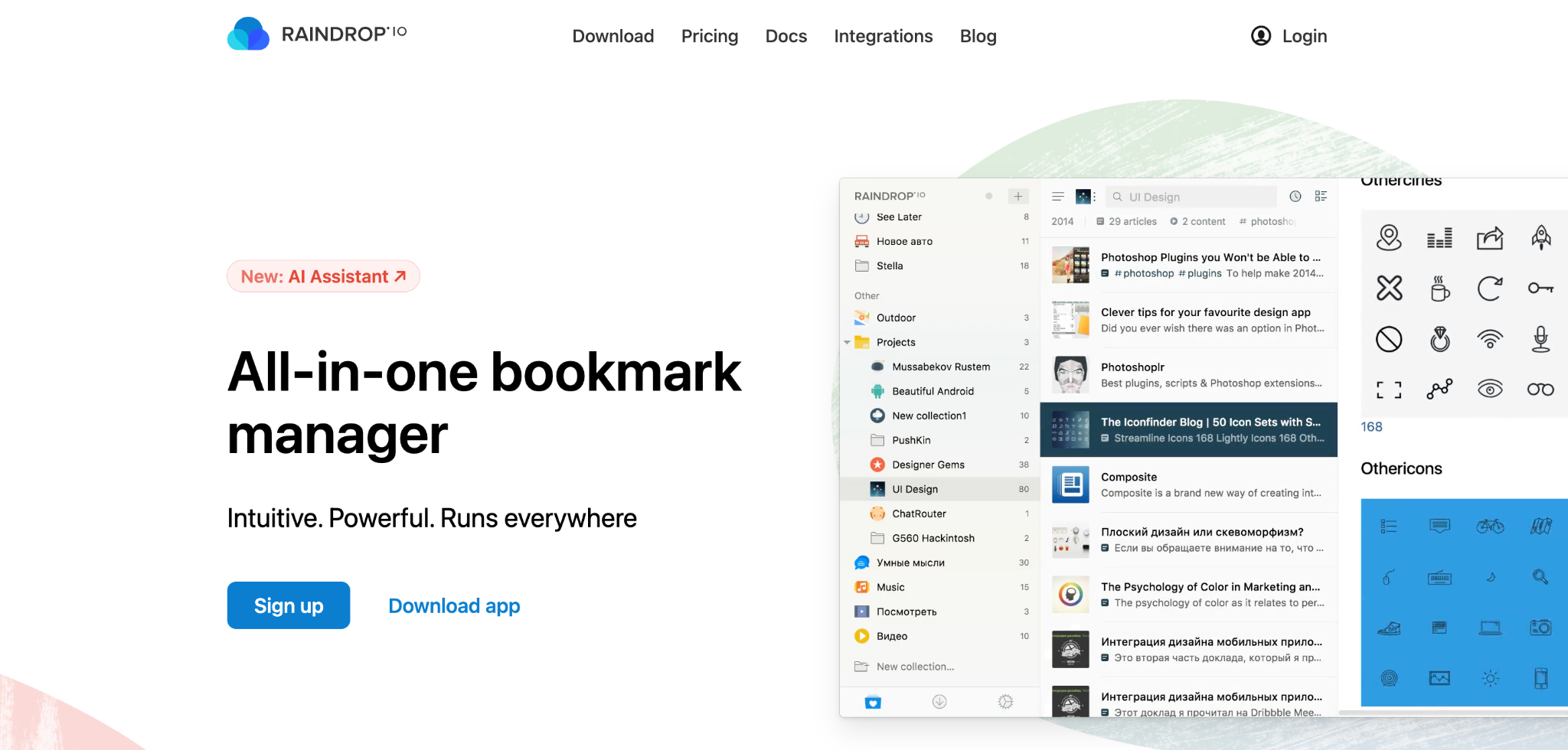Click the list view icon at toolbar right
Screen dimensions: 1568x750
coord(1321,197)
